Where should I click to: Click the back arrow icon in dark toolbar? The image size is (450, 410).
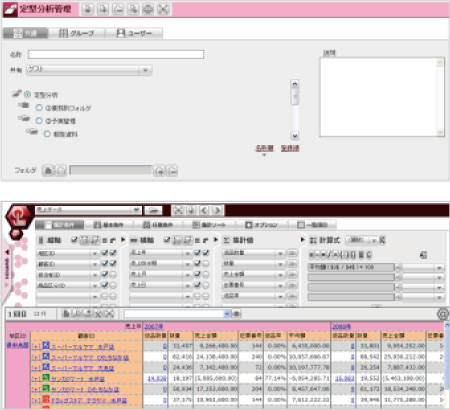[x=204, y=210]
